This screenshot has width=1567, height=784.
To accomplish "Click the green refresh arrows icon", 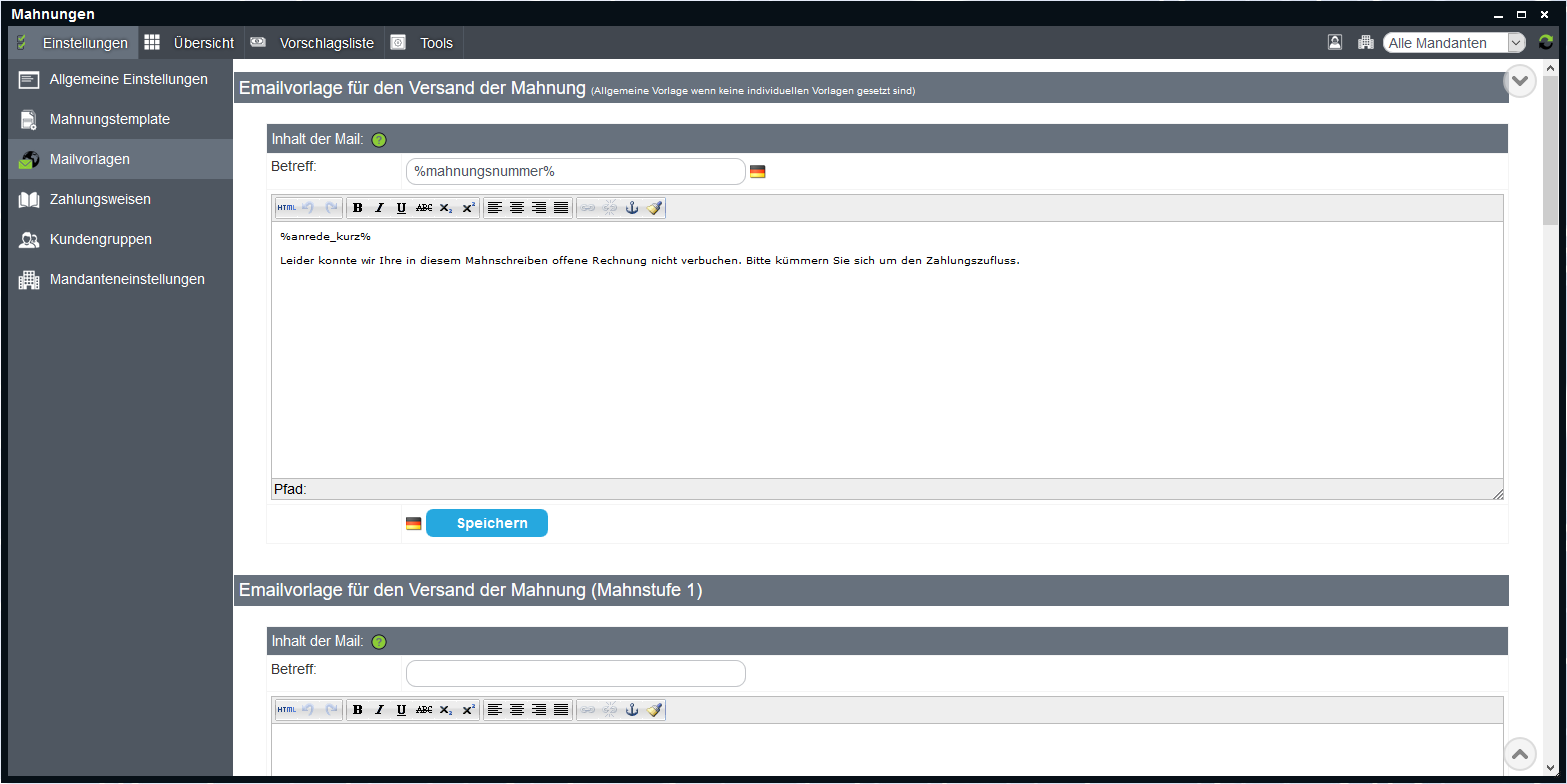I will 1546,43.
